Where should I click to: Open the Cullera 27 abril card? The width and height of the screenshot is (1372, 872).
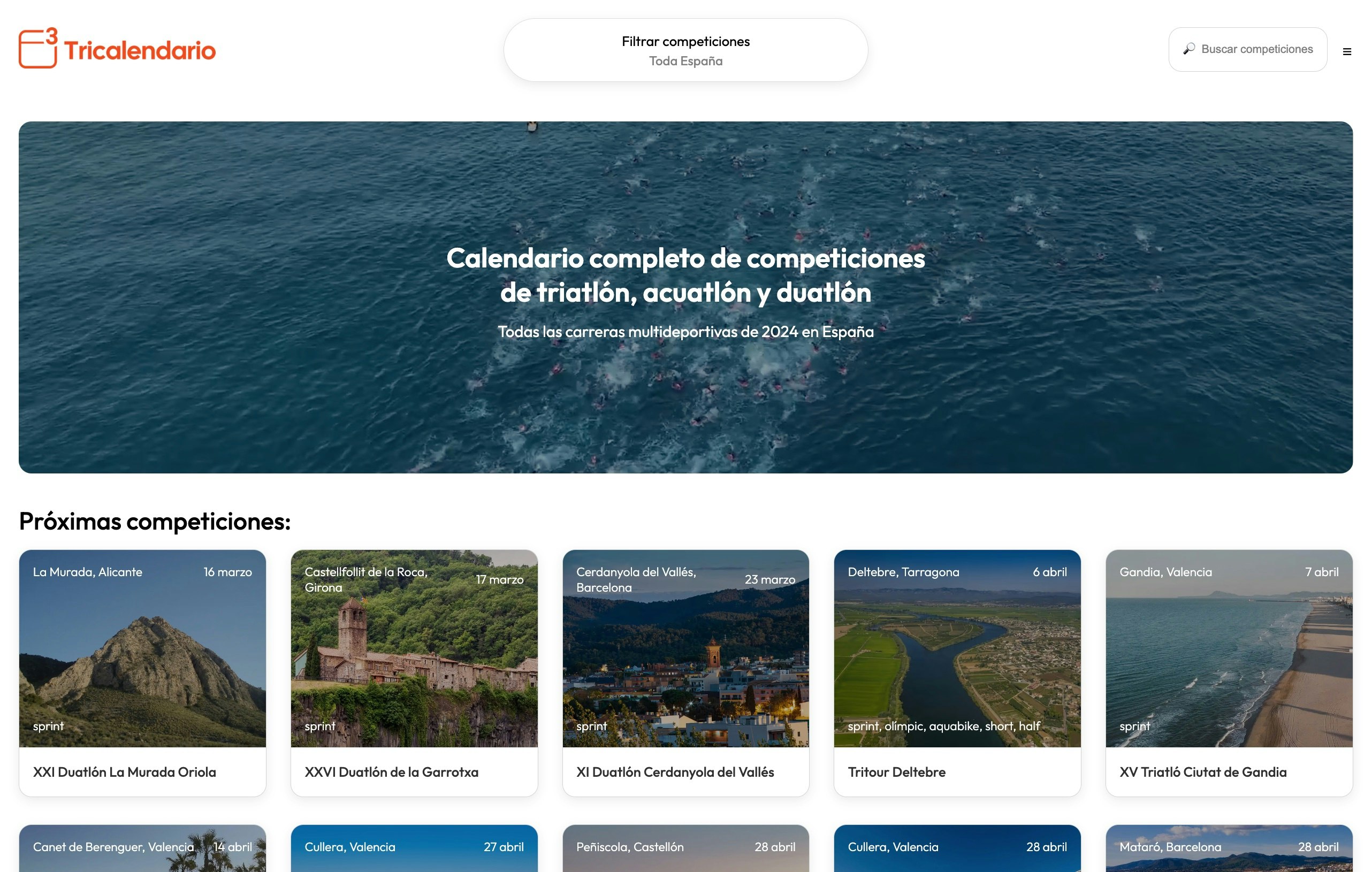[x=414, y=848]
